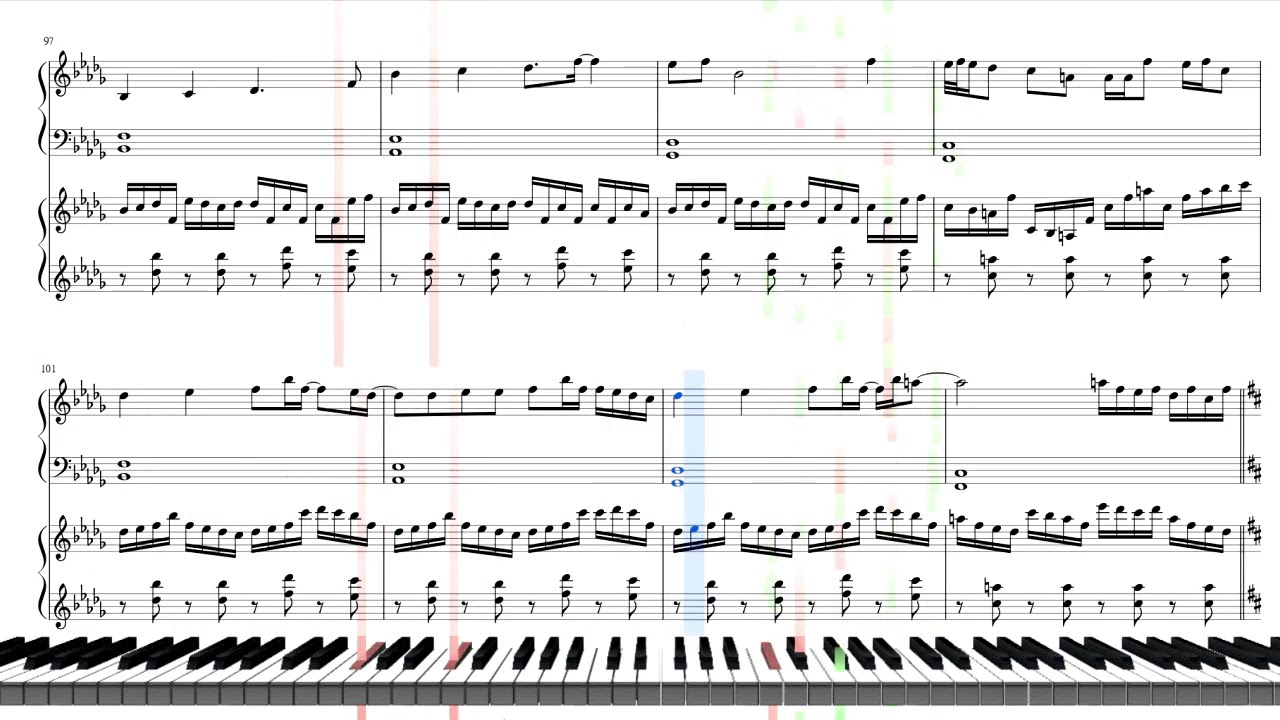Click the treble clef at measure 101 top staff
The image size is (1280, 720).
(64, 404)
